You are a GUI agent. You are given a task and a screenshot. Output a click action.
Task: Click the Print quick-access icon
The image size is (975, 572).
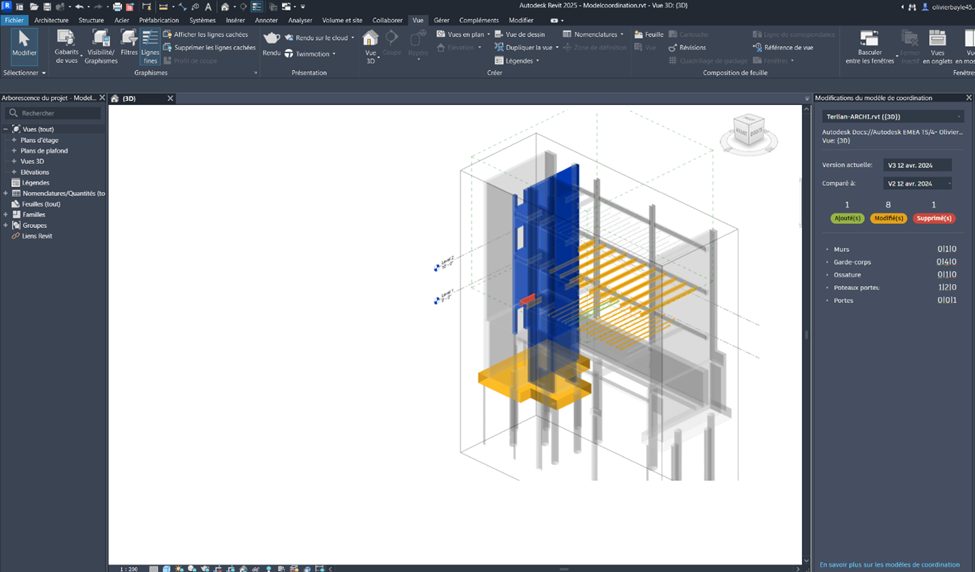click(x=118, y=7)
